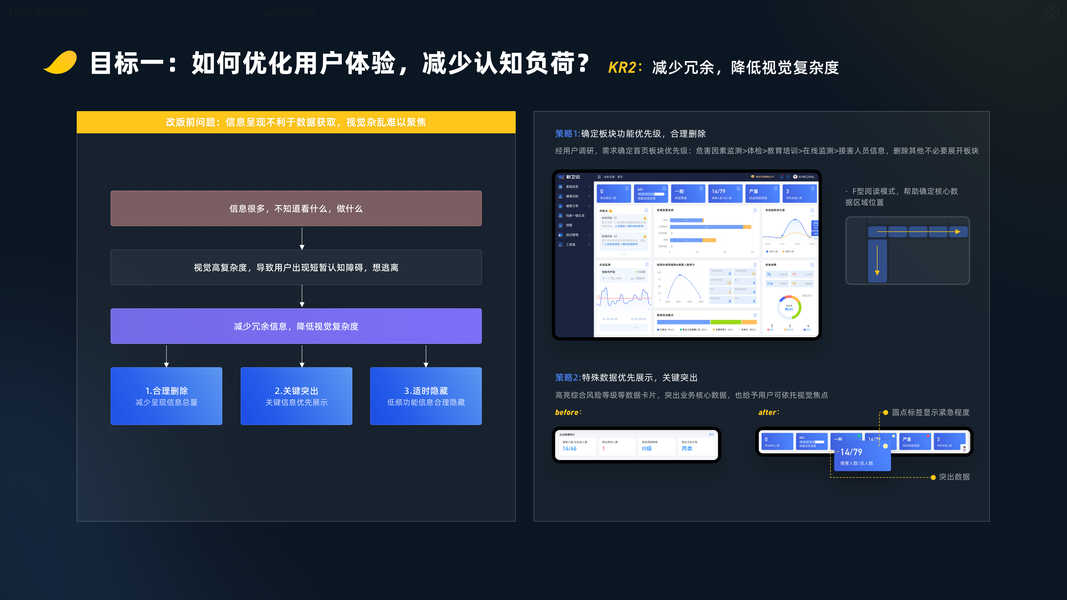1067x600 pixels.
Task: Click the bell icon in the dashboard top bar
Action: 782,176
